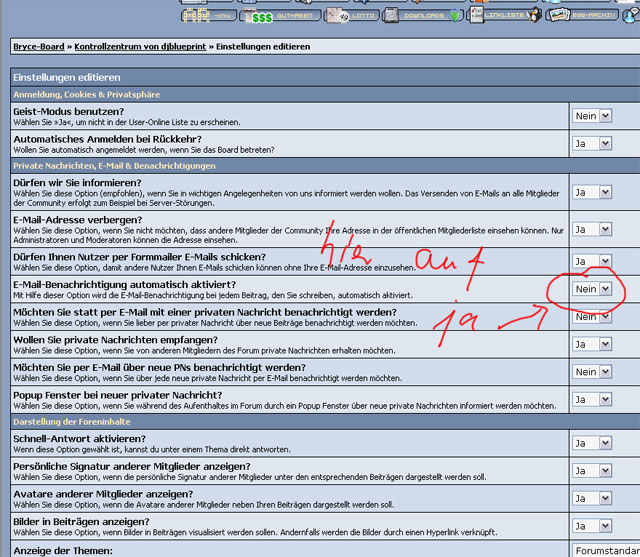Open the Formmailer E-Mails schicken dropdown

point(592,261)
